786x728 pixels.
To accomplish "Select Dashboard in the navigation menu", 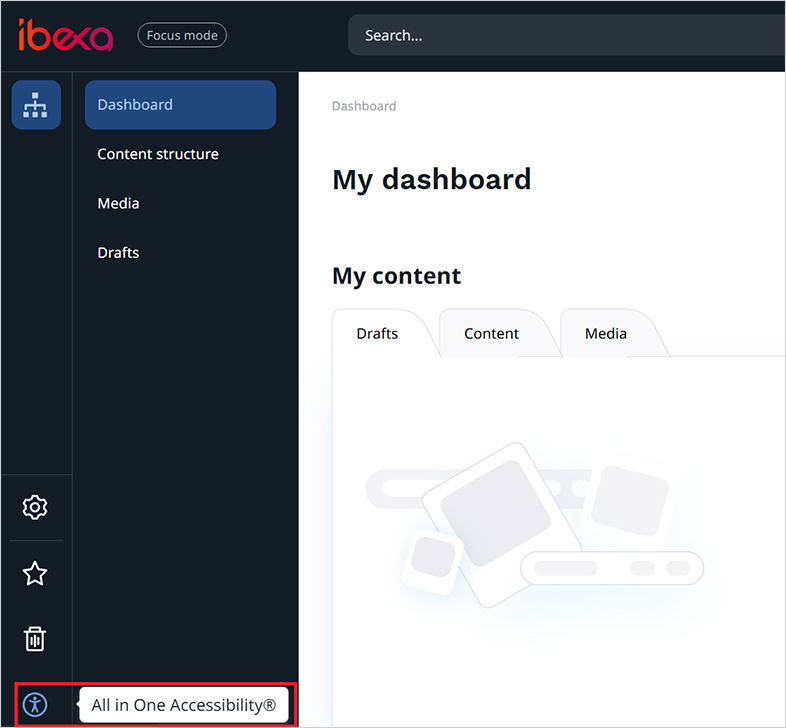I will pos(180,105).
